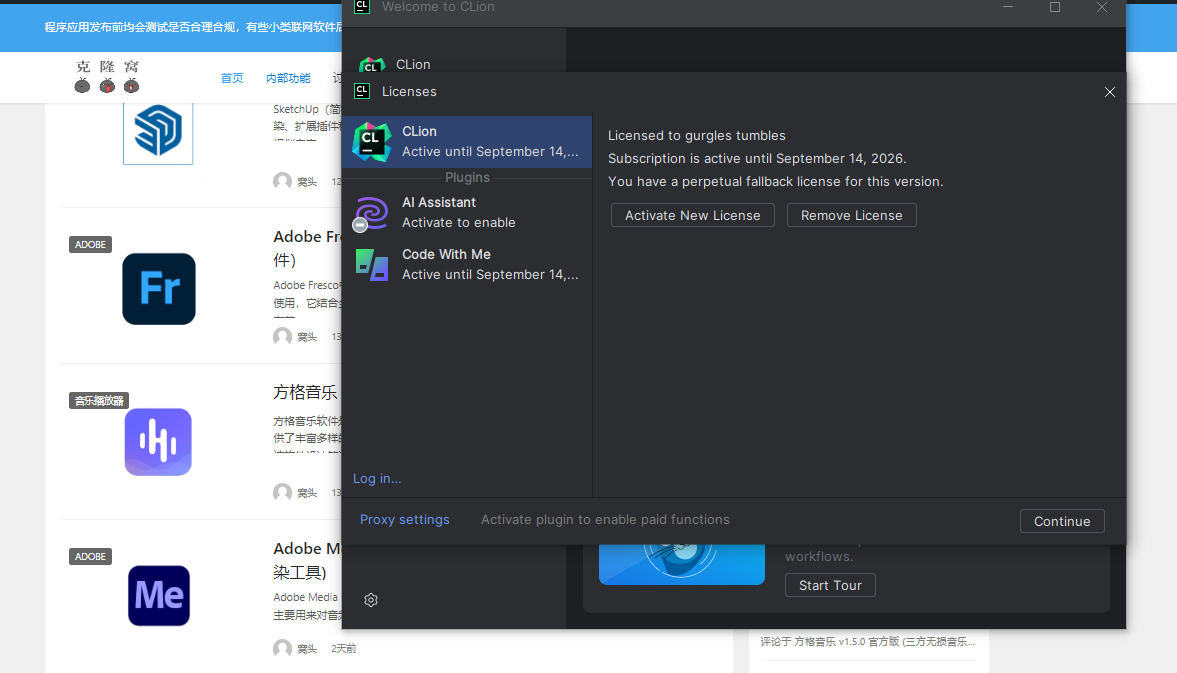Viewport: 1177px width, 673px height.
Task: Click author avatar in 方格音乐 post
Action: click(282, 492)
